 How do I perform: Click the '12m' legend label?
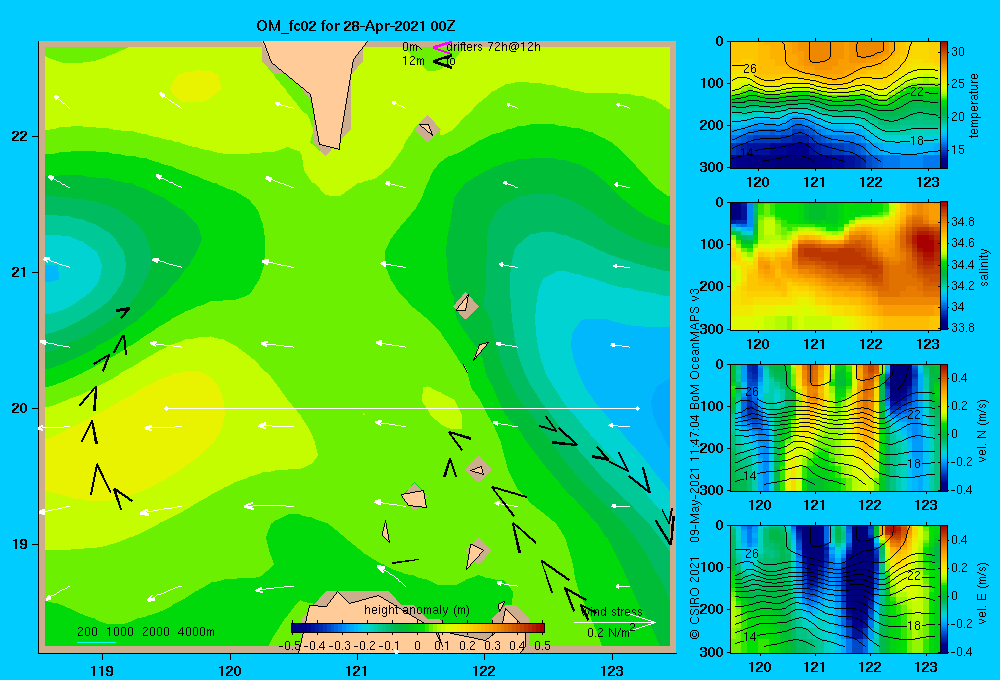(413, 61)
